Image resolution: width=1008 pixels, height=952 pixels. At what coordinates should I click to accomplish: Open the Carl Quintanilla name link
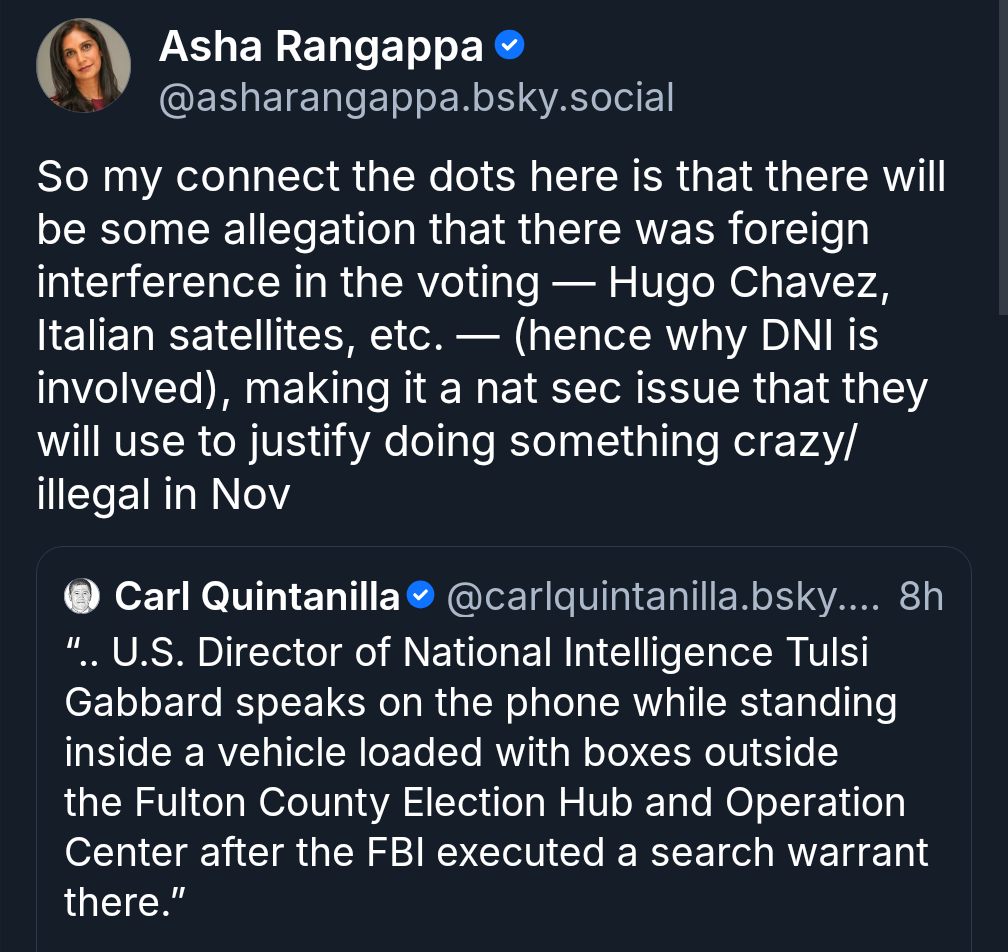(257, 597)
